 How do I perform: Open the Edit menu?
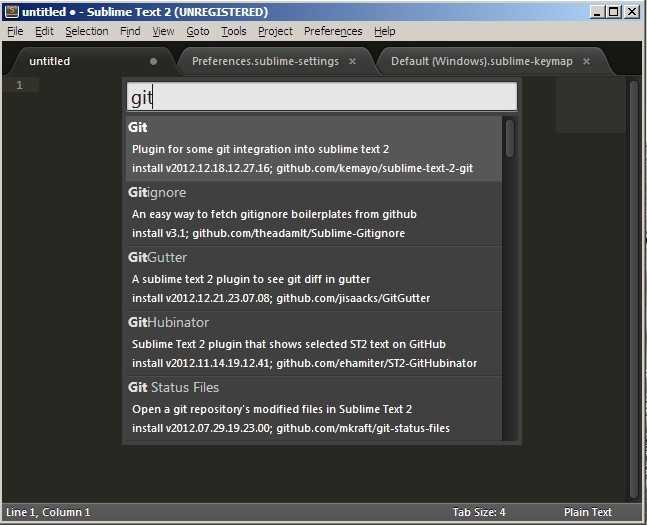click(44, 31)
